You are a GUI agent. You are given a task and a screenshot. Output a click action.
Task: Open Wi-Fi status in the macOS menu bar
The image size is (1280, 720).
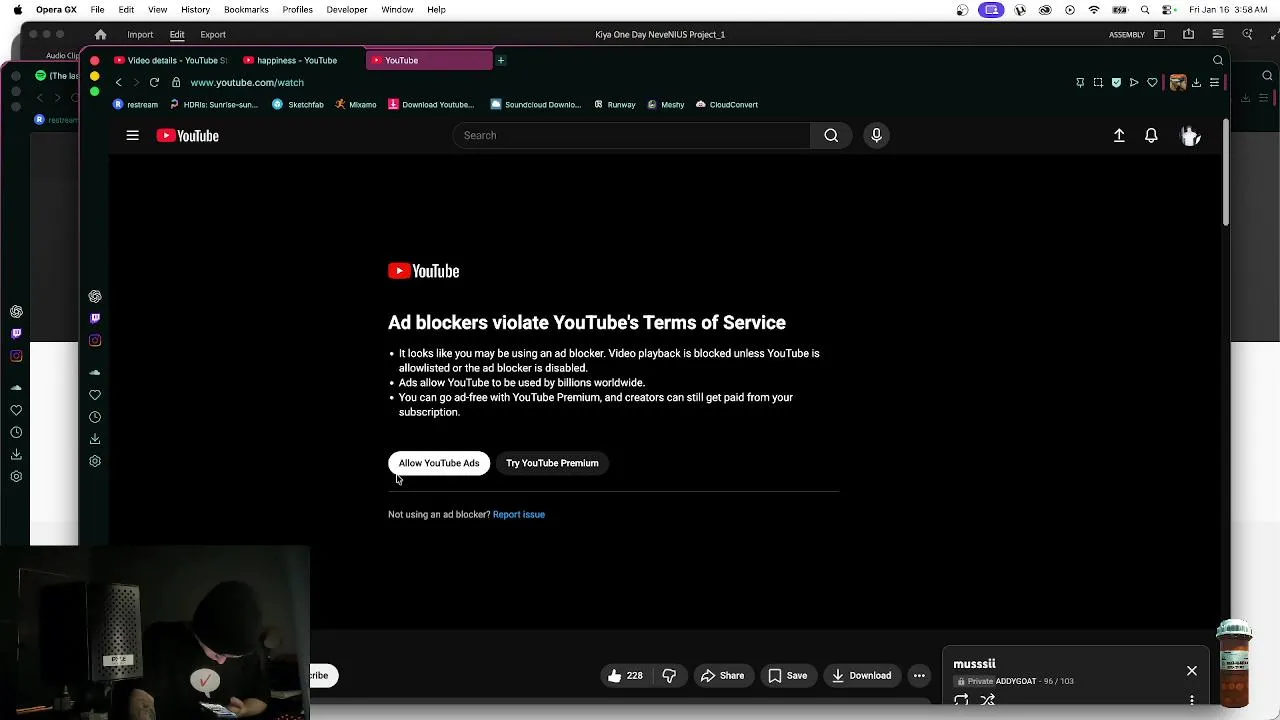[1094, 9]
